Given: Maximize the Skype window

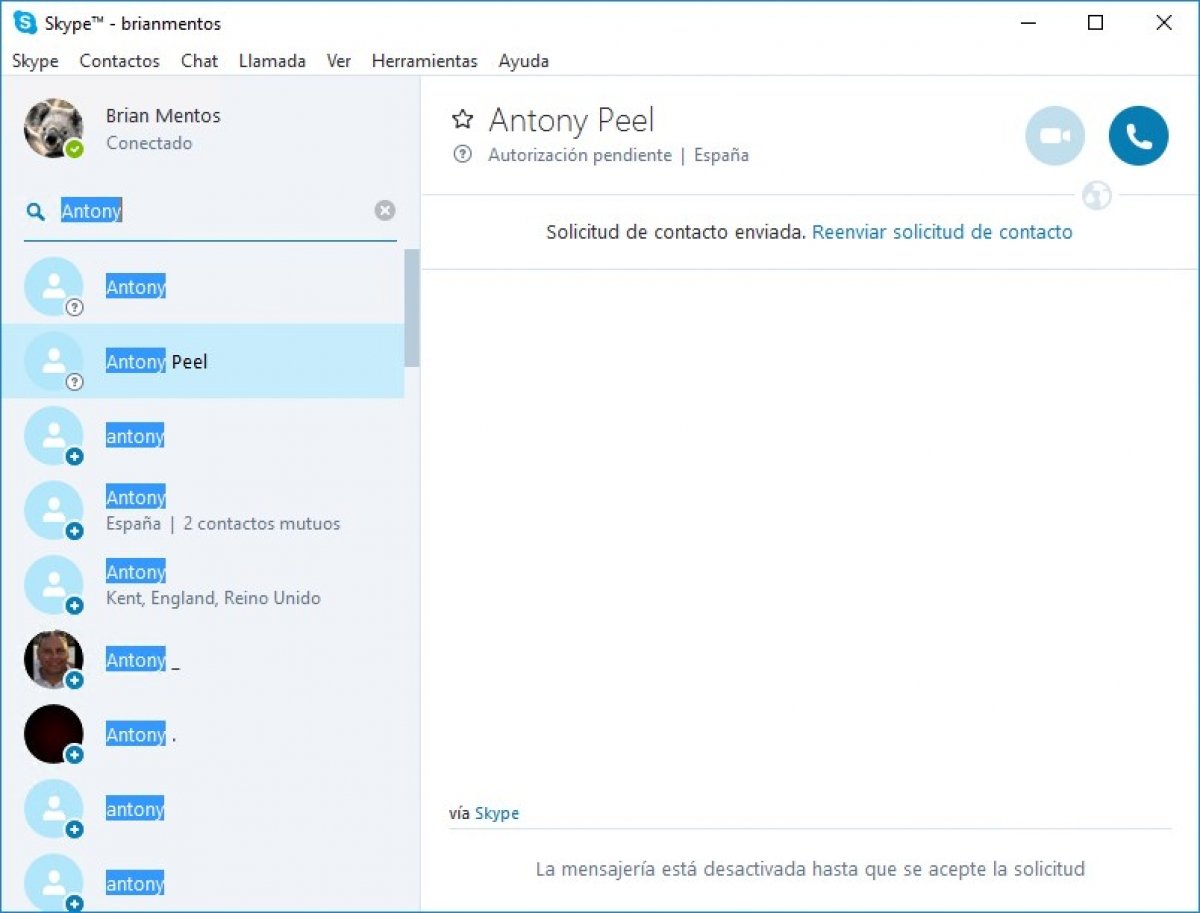Looking at the screenshot, I should point(1095,23).
